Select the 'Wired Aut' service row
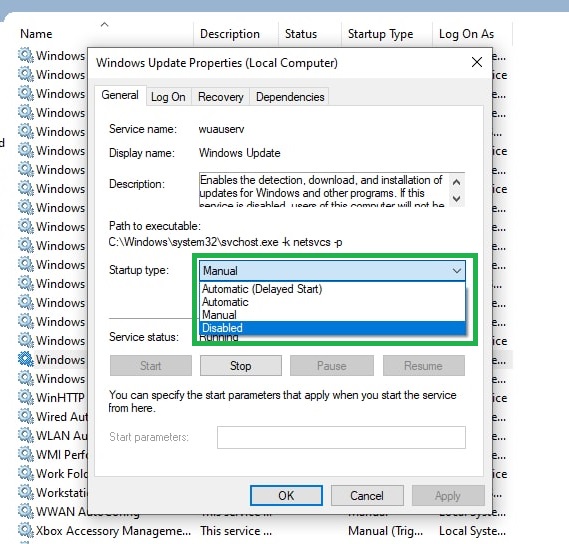Screen dimensions: 569x544 pos(53,416)
